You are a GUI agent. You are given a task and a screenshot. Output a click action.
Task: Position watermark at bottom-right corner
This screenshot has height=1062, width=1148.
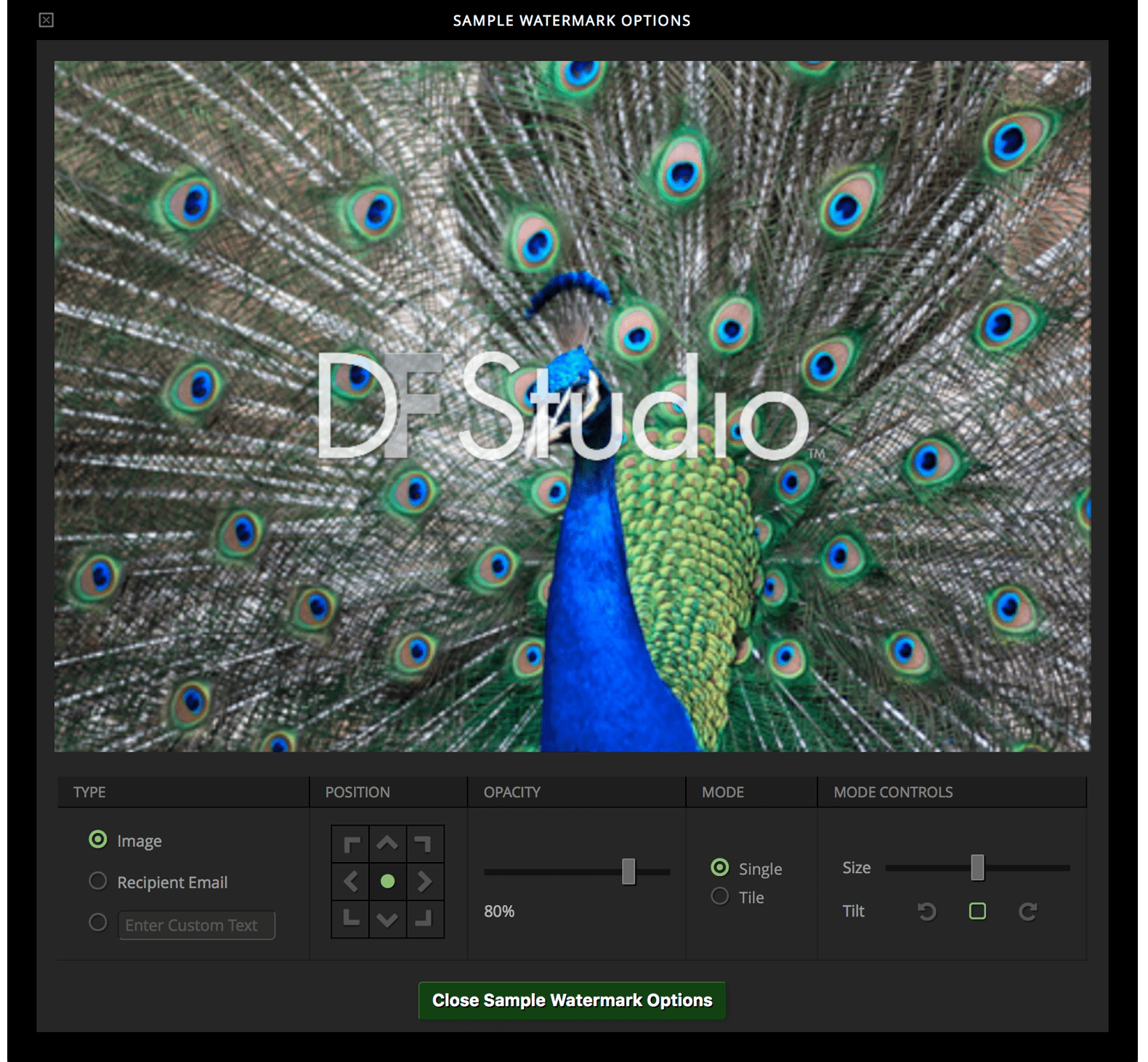coord(424,919)
